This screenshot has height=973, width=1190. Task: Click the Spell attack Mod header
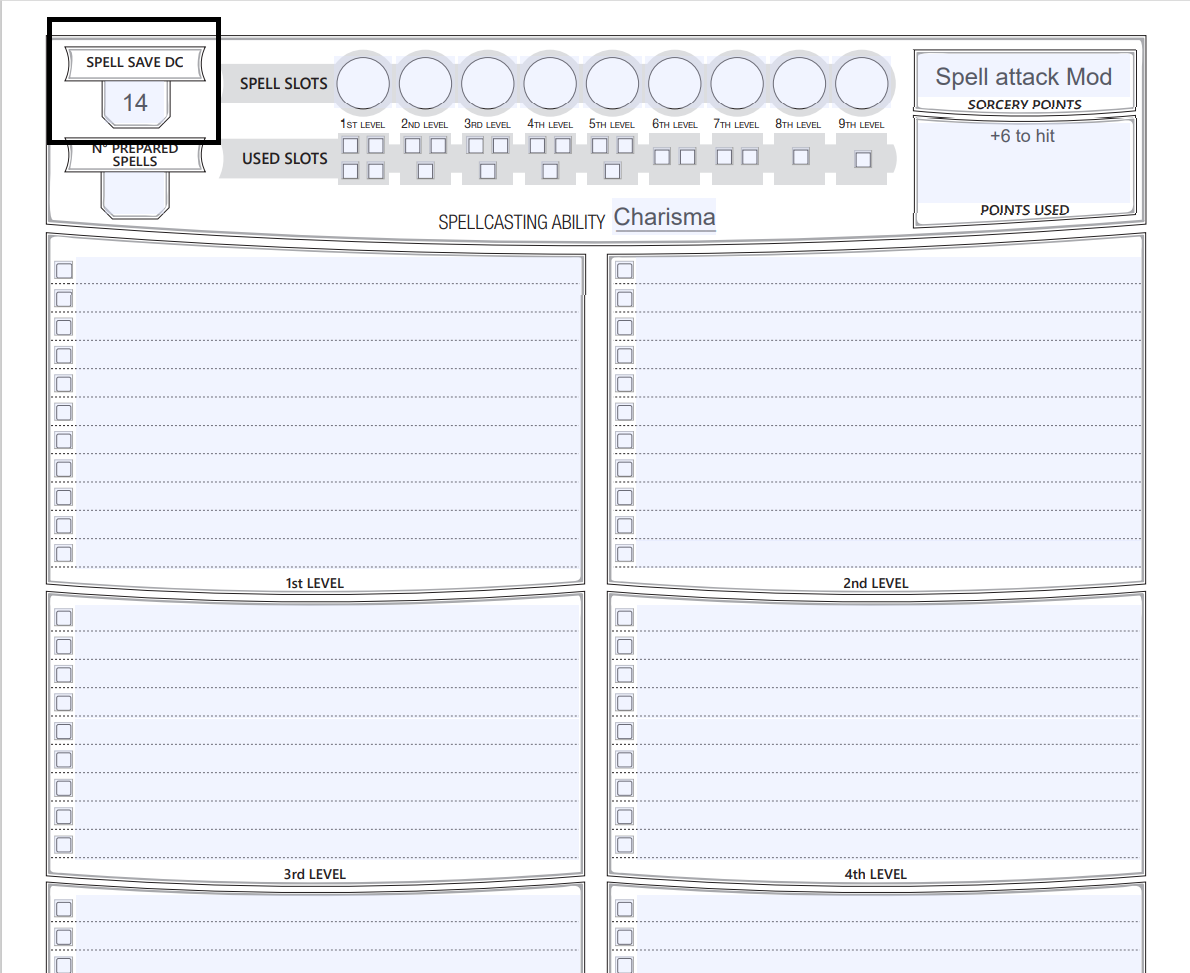(x=1024, y=76)
